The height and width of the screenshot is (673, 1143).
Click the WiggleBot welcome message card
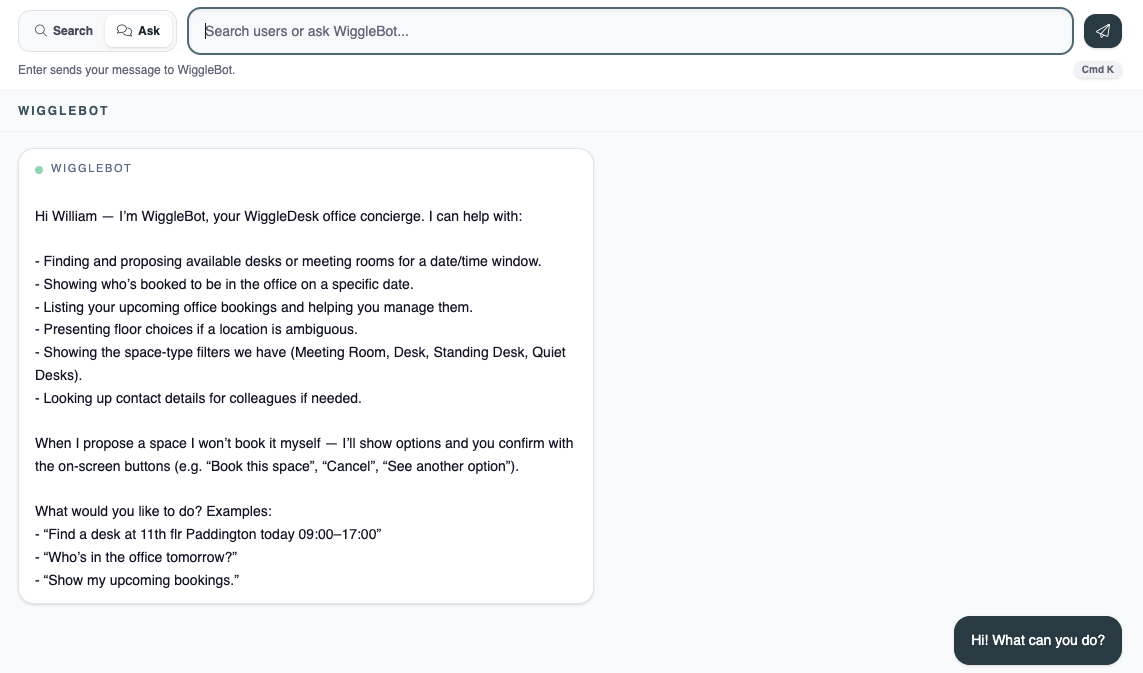(305, 375)
